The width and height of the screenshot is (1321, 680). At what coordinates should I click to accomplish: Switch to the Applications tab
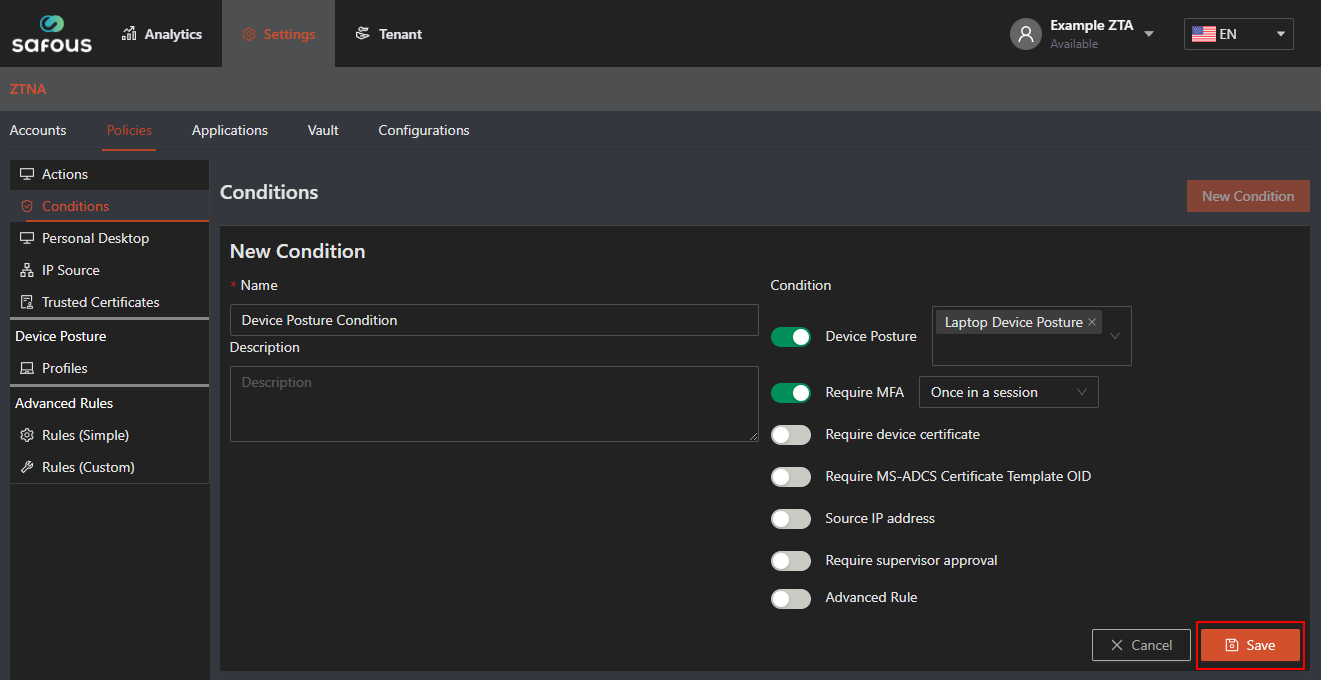(230, 131)
